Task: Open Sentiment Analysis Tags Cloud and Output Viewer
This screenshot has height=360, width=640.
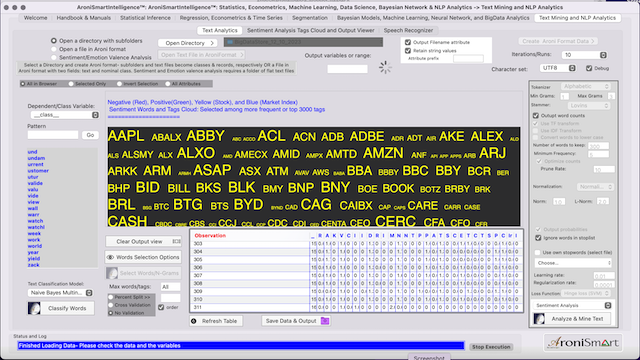Action: [311, 30]
